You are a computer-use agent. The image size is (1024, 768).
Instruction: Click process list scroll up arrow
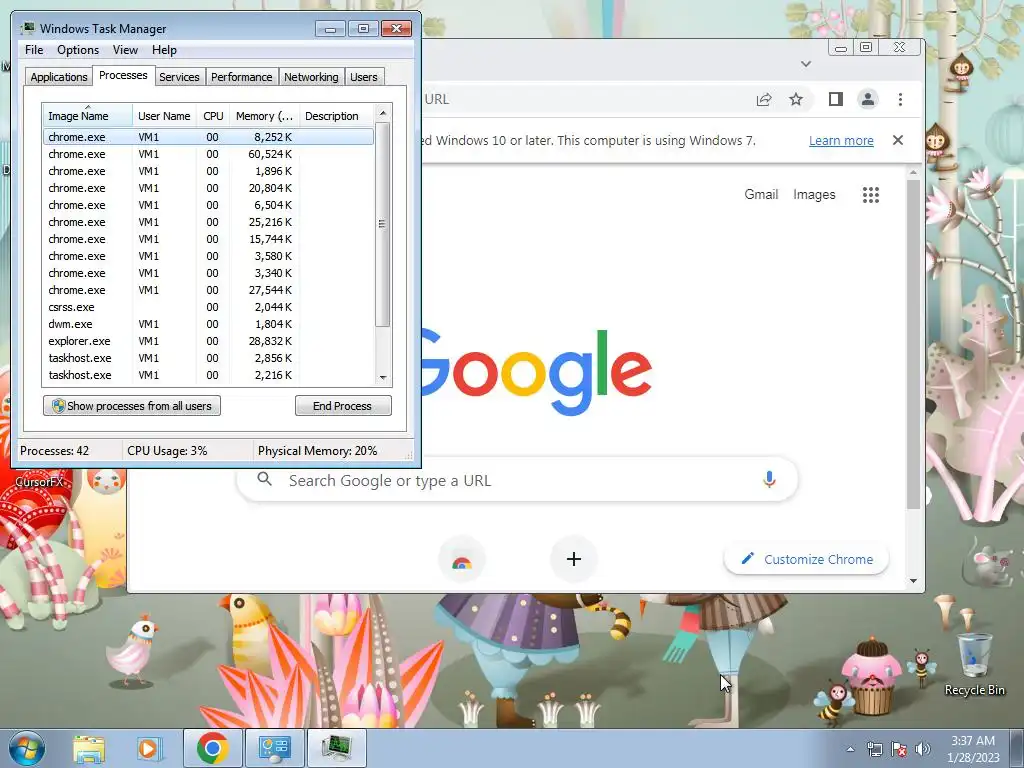tap(383, 113)
